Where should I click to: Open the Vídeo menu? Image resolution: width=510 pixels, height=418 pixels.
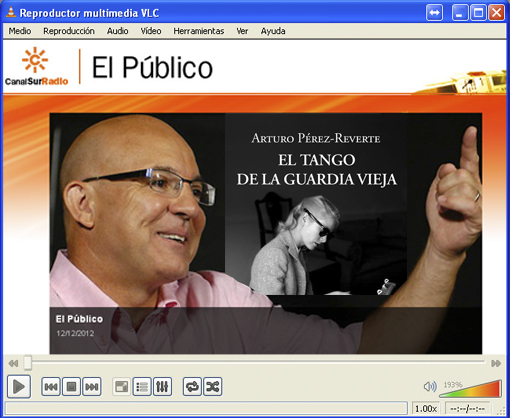pyautogui.click(x=151, y=31)
